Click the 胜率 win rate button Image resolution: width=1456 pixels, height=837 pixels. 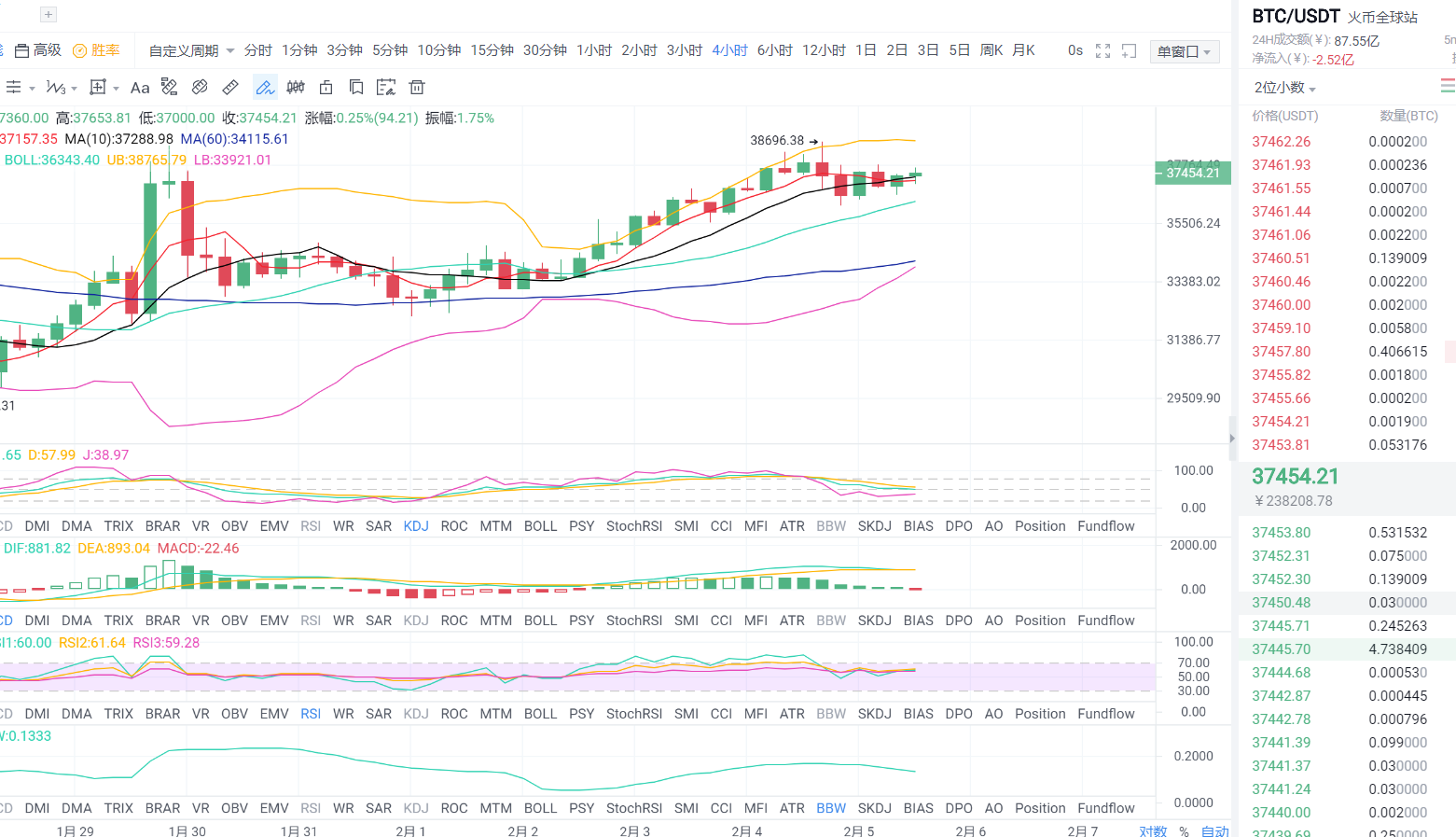pos(97,50)
